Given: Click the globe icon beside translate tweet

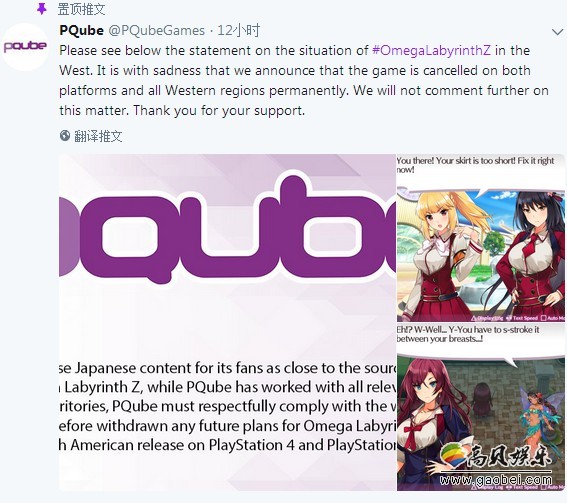Looking at the screenshot, I should (65, 136).
